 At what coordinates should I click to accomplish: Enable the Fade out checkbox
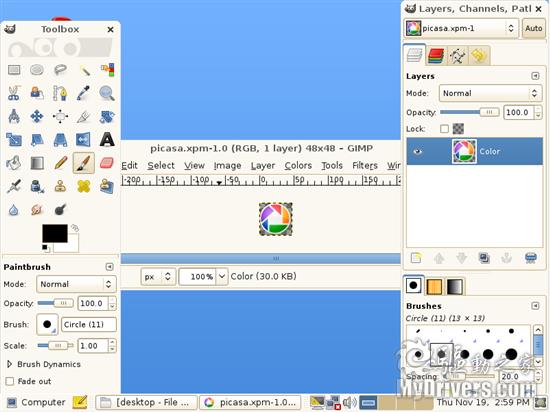tap(10, 381)
